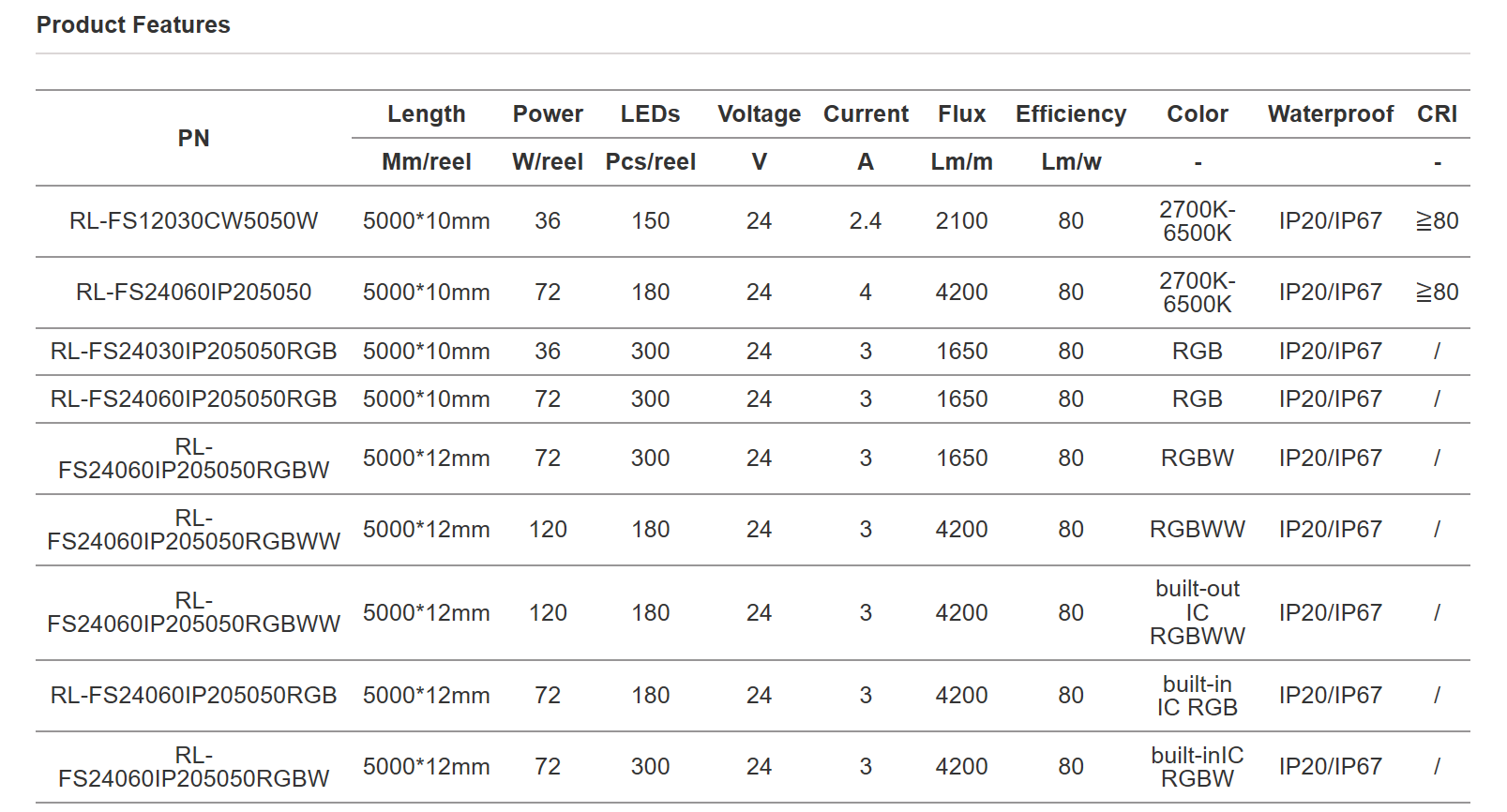Viewport: 1507px width, 812px height.
Task: Select part number RL-FS24030IP205050RGB
Action: pyautogui.click(x=193, y=352)
